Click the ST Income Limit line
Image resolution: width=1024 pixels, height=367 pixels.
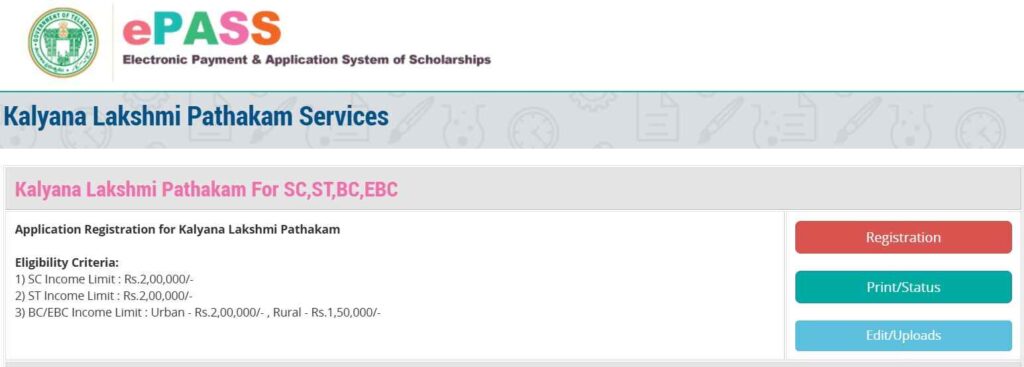tap(104, 296)
